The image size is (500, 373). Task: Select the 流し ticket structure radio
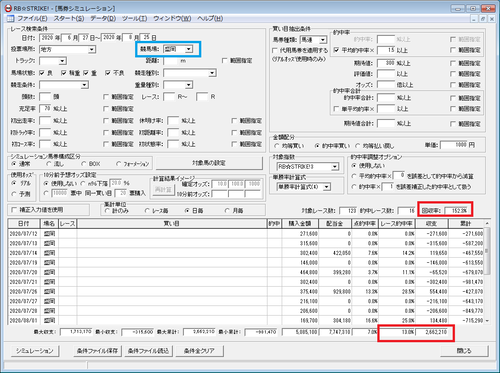[49, 164]
